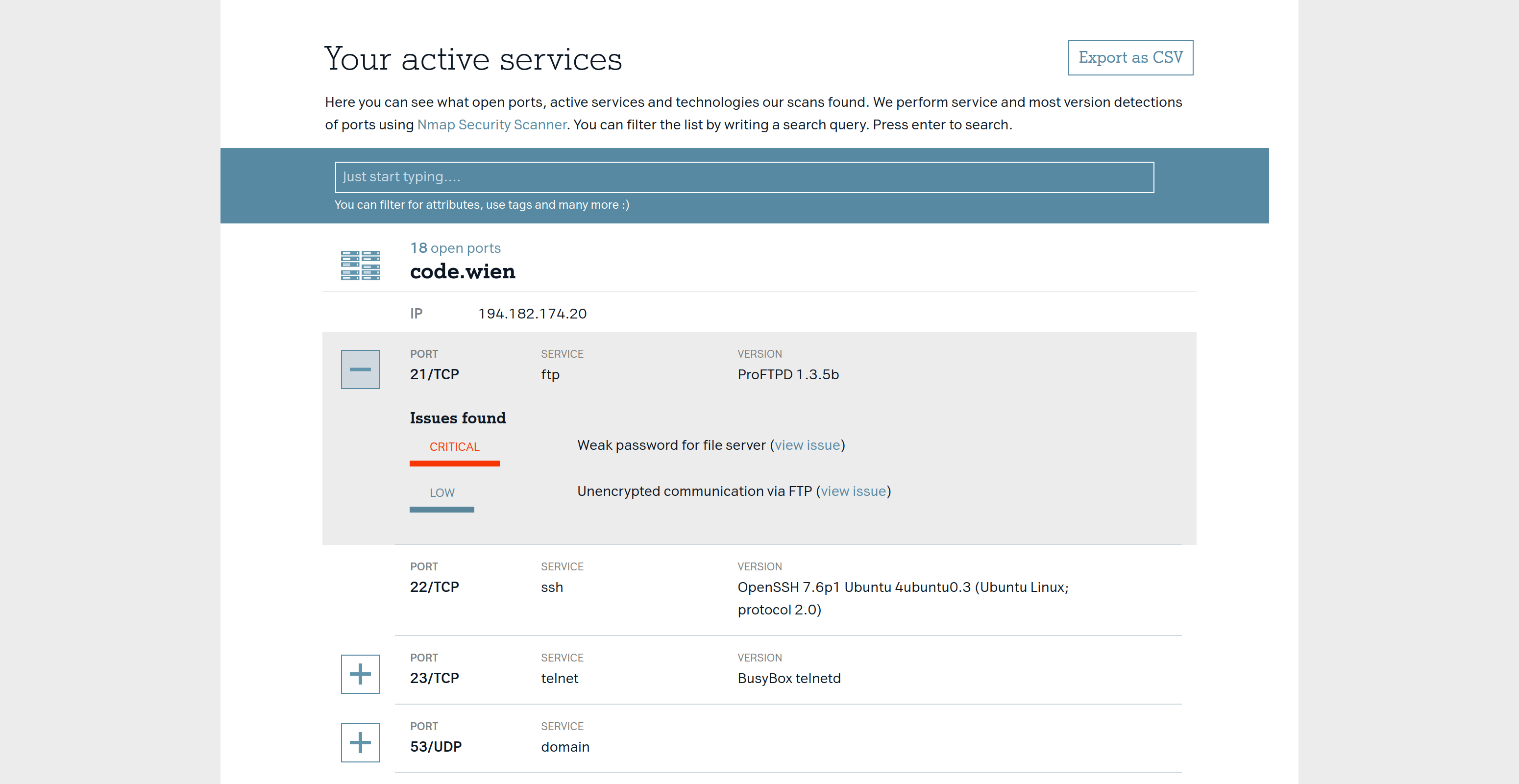The width and height of the screenshot is (1519, 784).
Task: Collapse the 21/TCP ftp port row
Action: click(x=360, y=369)
